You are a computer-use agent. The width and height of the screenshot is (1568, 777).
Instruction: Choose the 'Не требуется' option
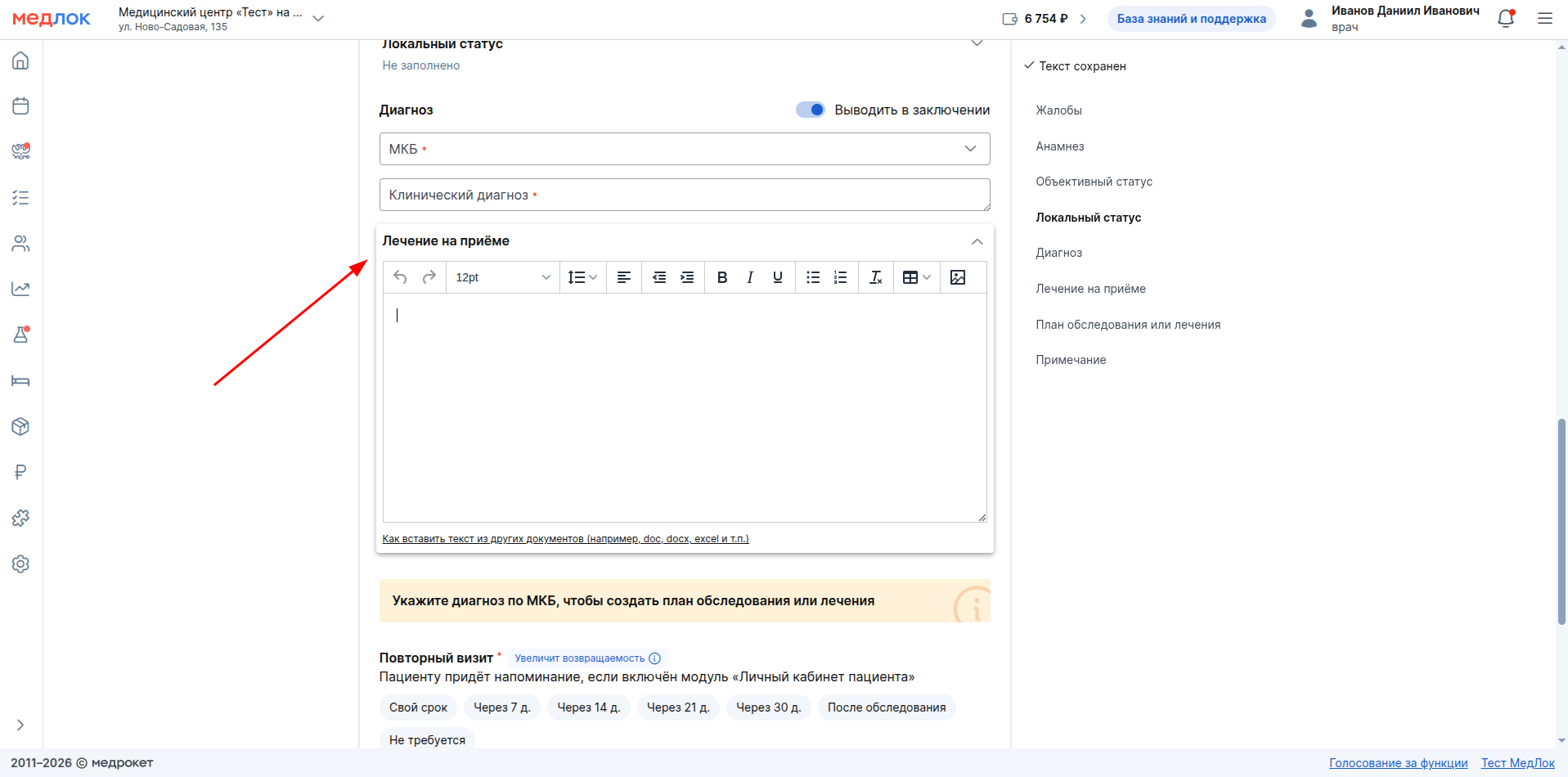(427, 739)
